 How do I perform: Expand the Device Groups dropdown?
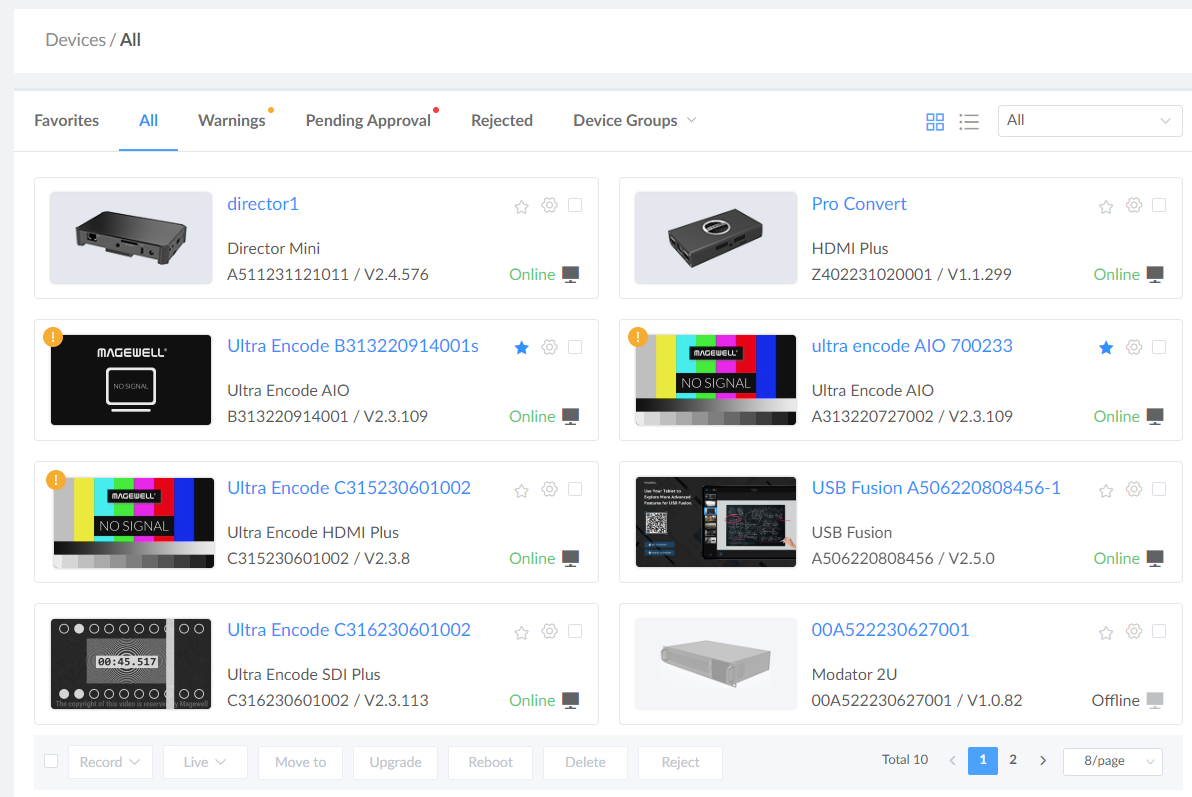click(x=634, y=121)
